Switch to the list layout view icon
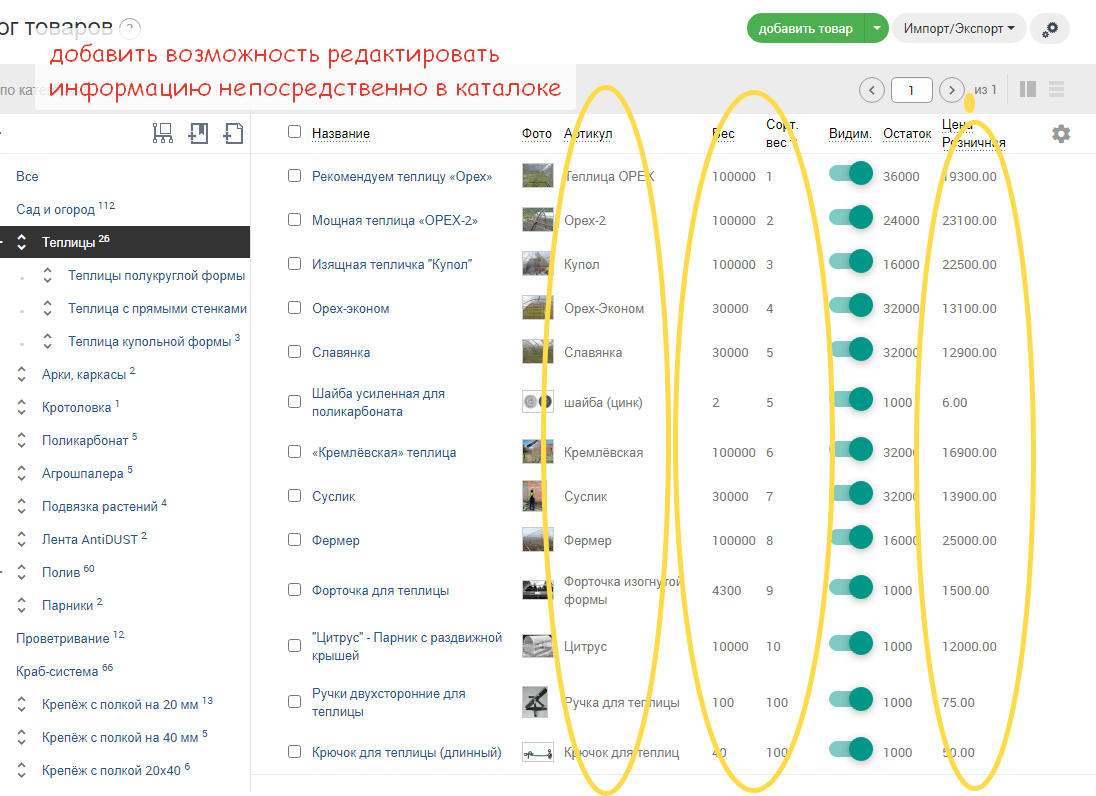Viewport: 1096px width, 796px height. pos(1056,89)
